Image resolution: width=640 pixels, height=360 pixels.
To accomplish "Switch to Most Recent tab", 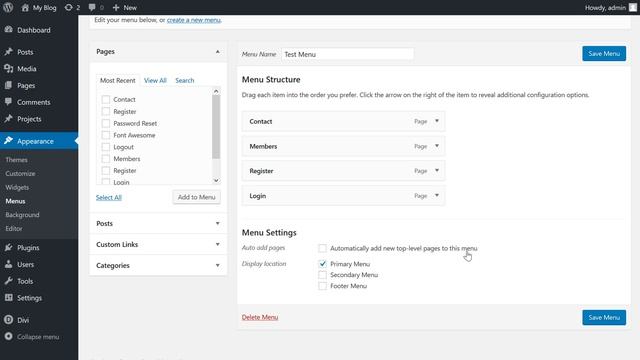I will pos(118,80).
